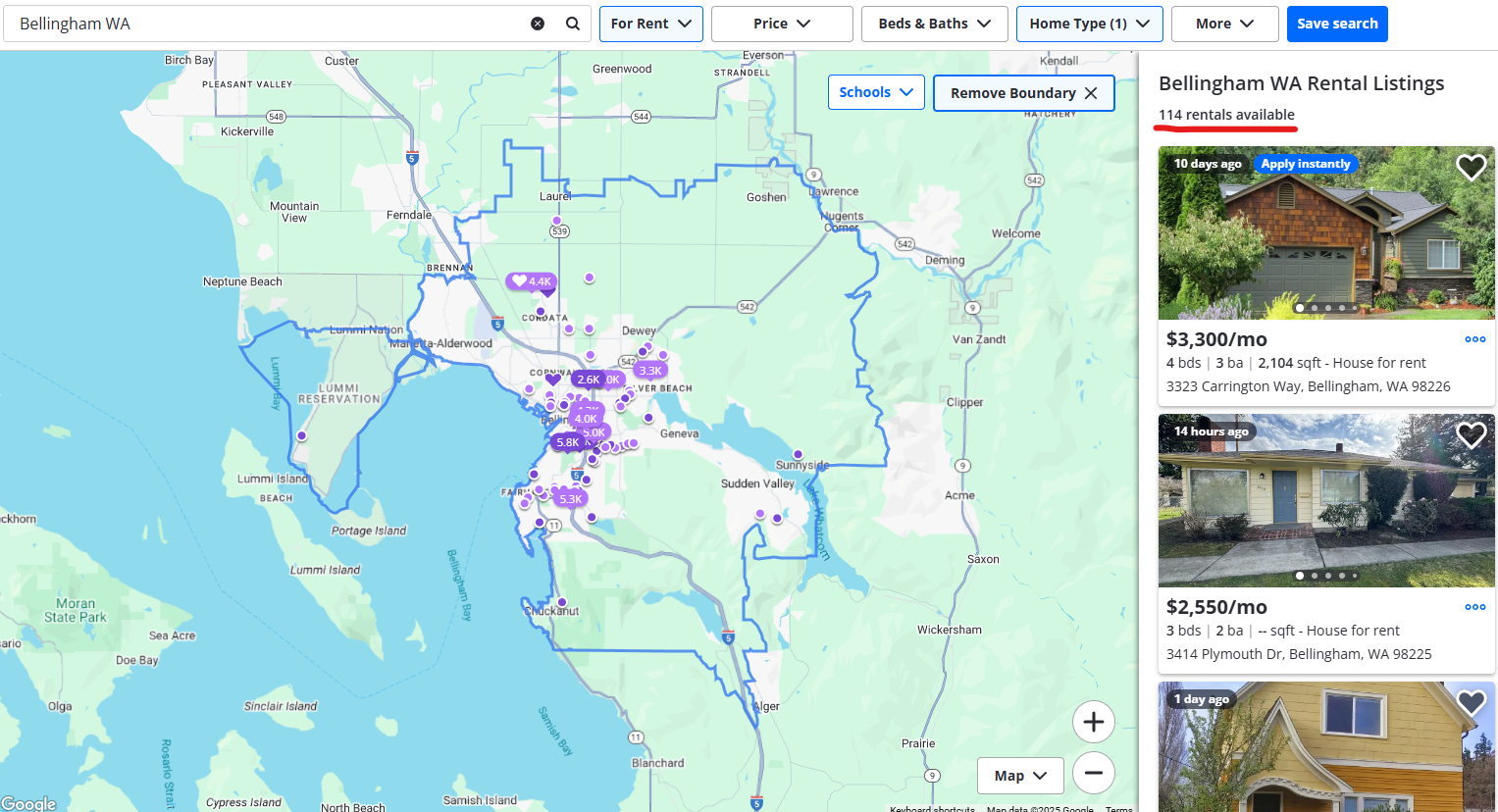Open more options for the $3,300/mo listing

tap(1474, 339)
